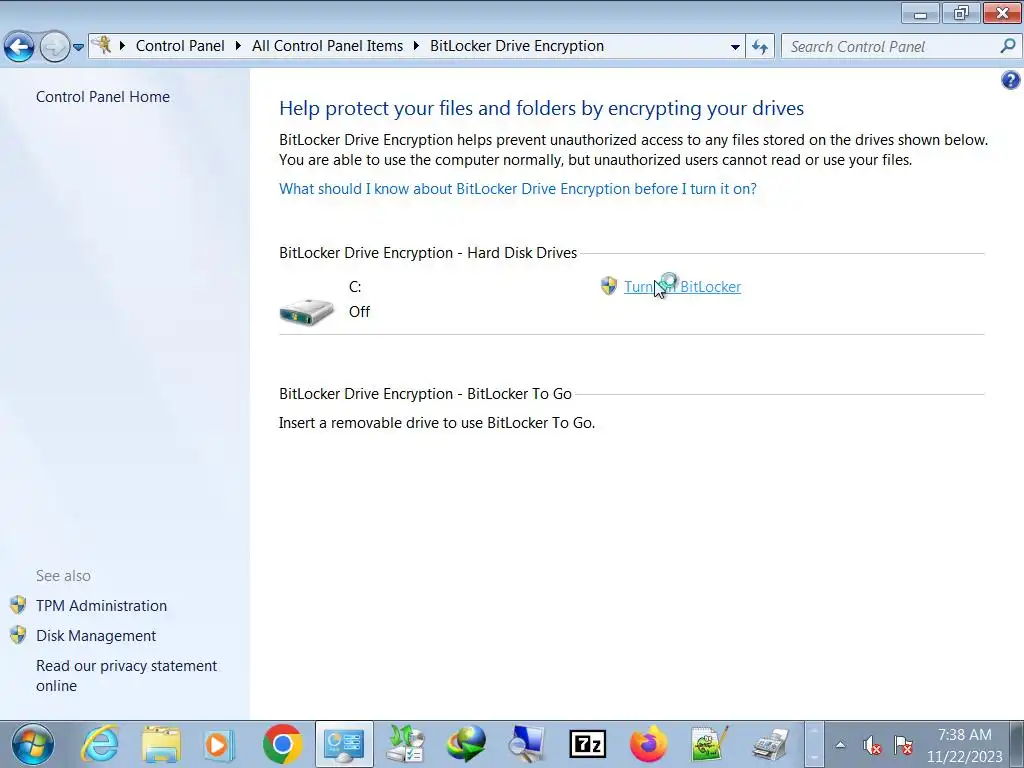Click the Refresh button in address bar

[x=760, y=47]
